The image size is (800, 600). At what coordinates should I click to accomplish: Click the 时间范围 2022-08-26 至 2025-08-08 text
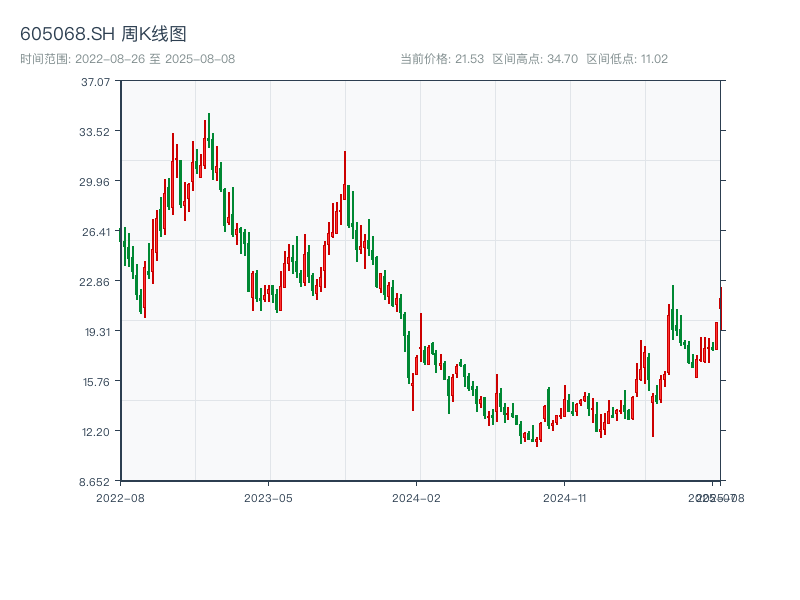pos(128,59)
